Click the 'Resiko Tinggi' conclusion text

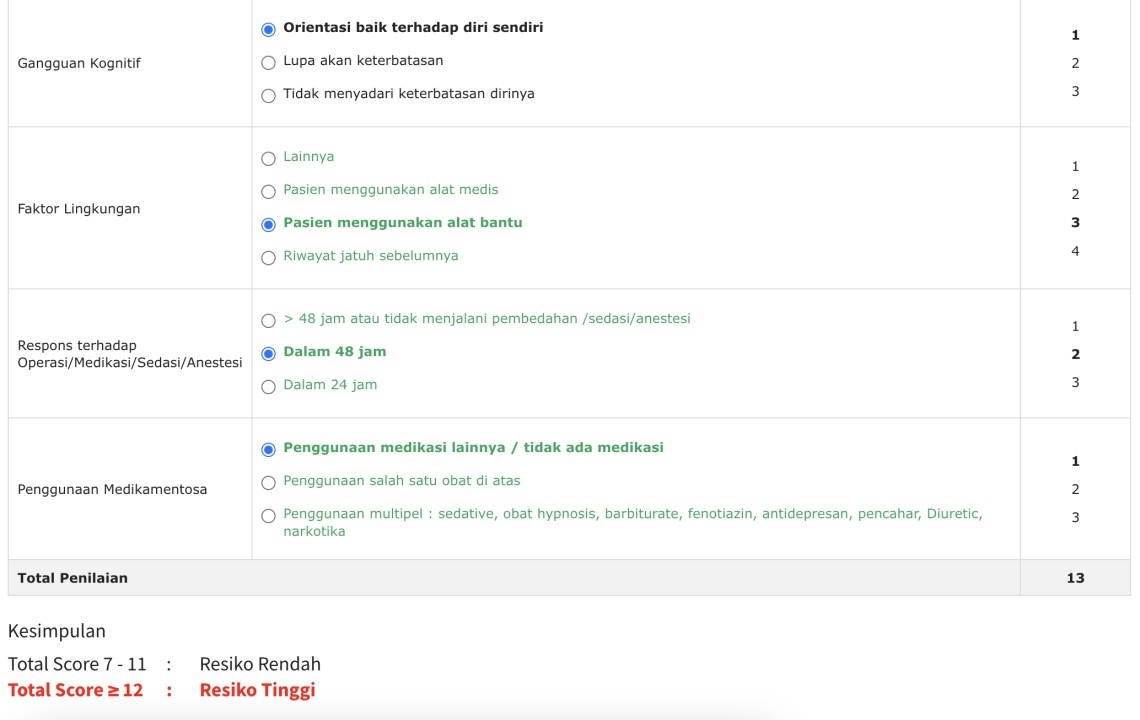(257, 690)
